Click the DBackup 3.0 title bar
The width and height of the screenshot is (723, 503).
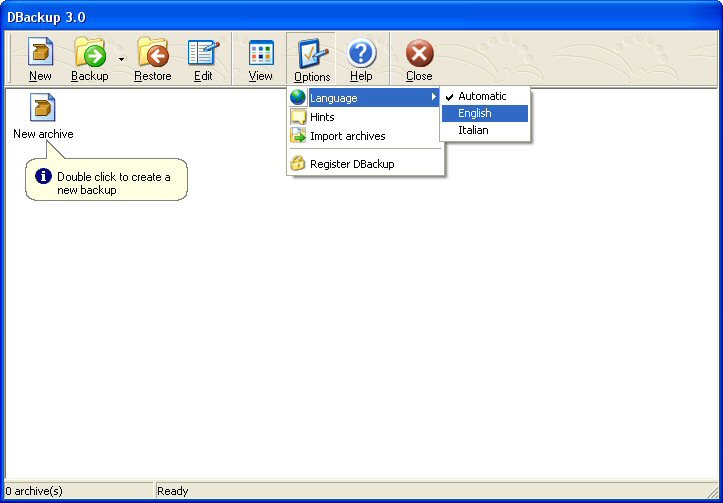tap(362, 18)
